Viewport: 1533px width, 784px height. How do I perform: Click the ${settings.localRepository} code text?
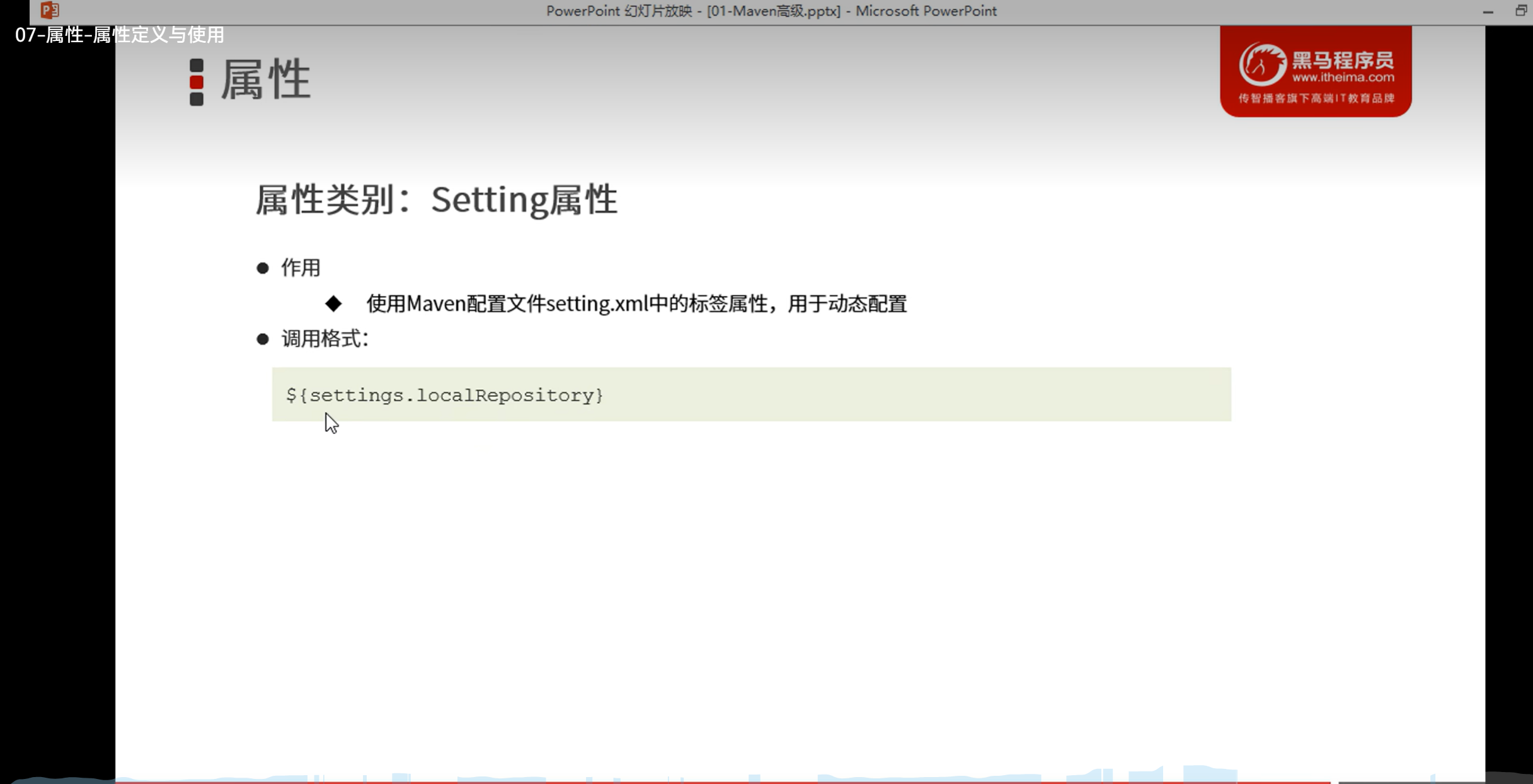(444, 395)
